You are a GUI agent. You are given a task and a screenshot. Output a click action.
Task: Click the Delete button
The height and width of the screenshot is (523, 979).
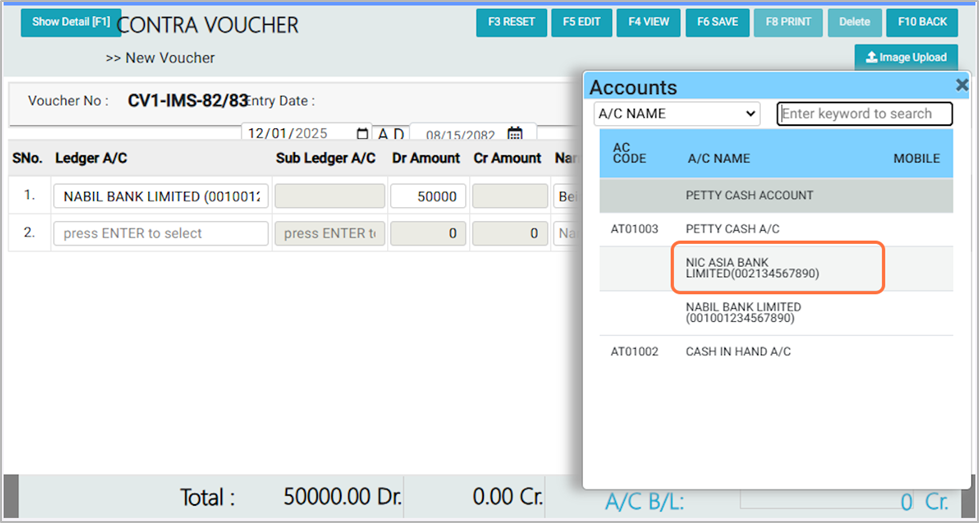tap(854, 22)
